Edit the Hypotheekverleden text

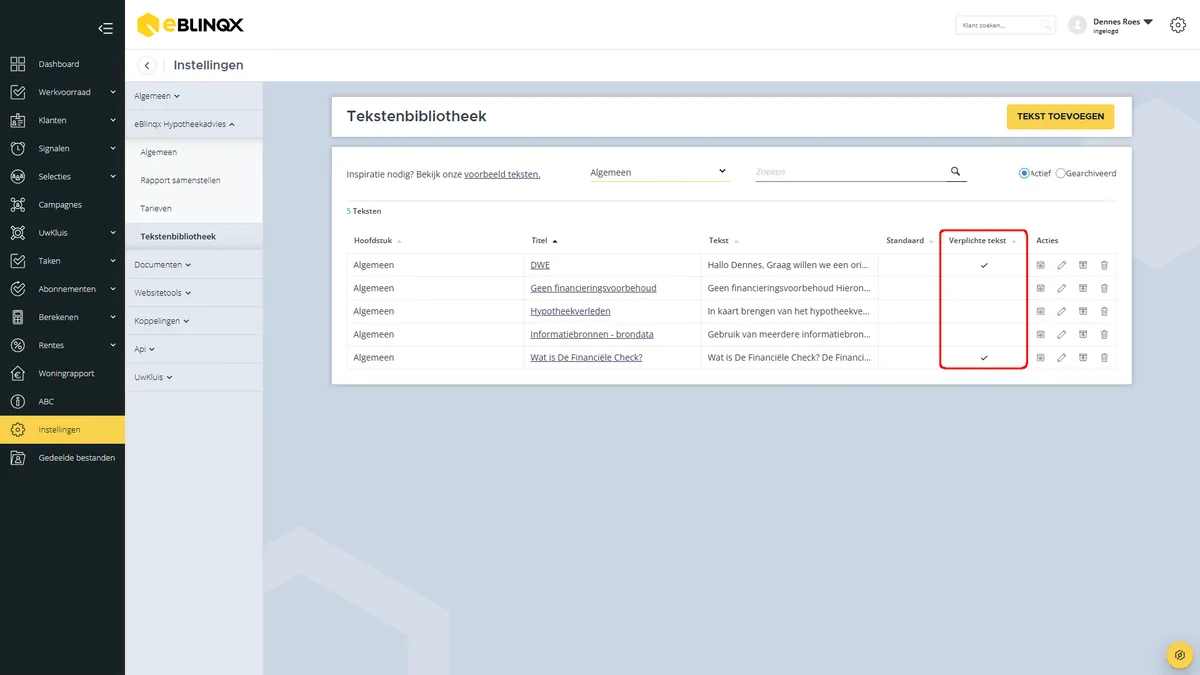coord(1061,311)
